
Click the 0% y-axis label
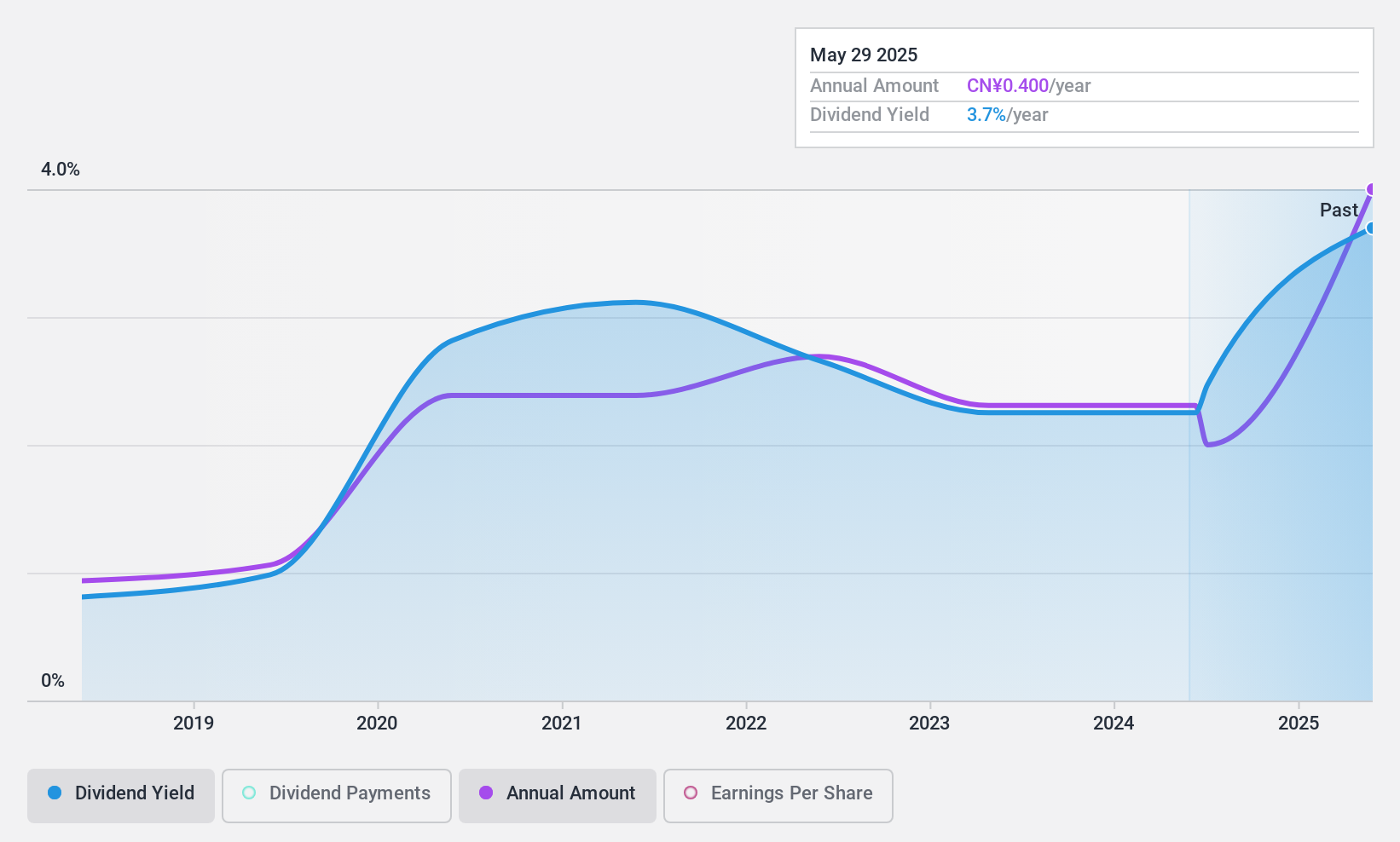tap(53, 681)
